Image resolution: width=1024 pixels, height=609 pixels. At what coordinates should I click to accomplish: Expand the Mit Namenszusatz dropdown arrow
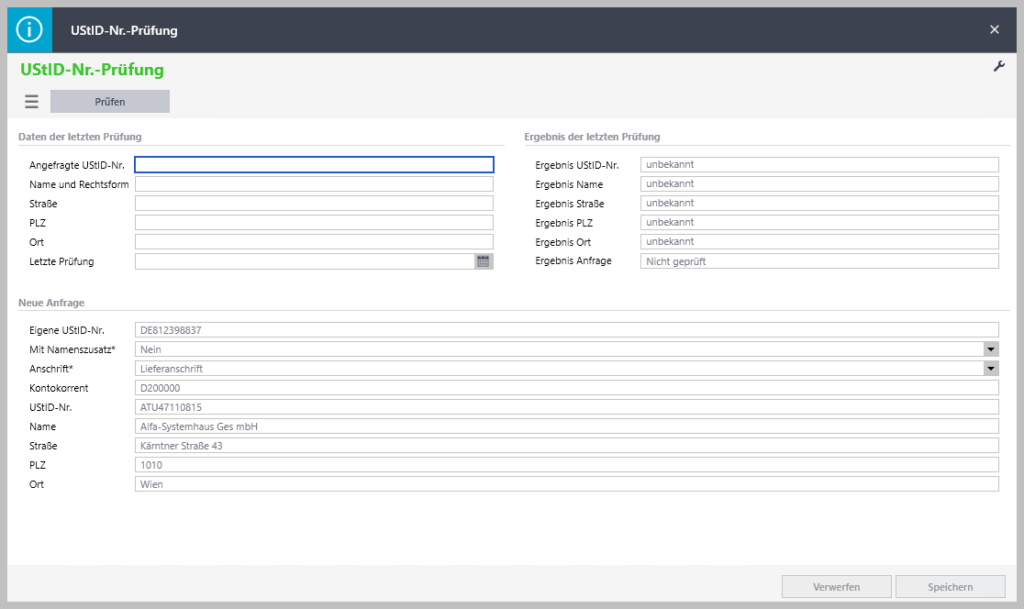coord(991,349)
